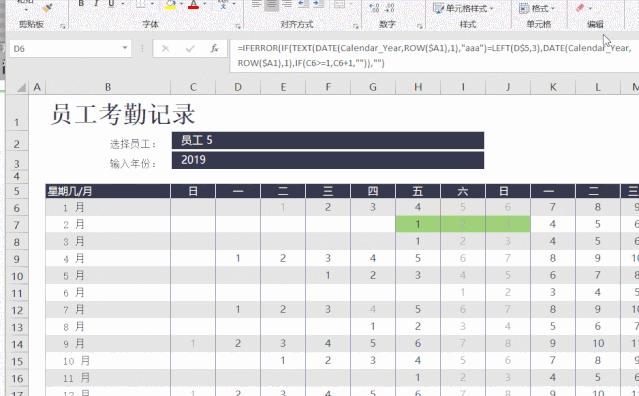The height and width of the screenshot is (396, 639).
Task: Cancel formula entry with X icon
Action: [165, 49]
